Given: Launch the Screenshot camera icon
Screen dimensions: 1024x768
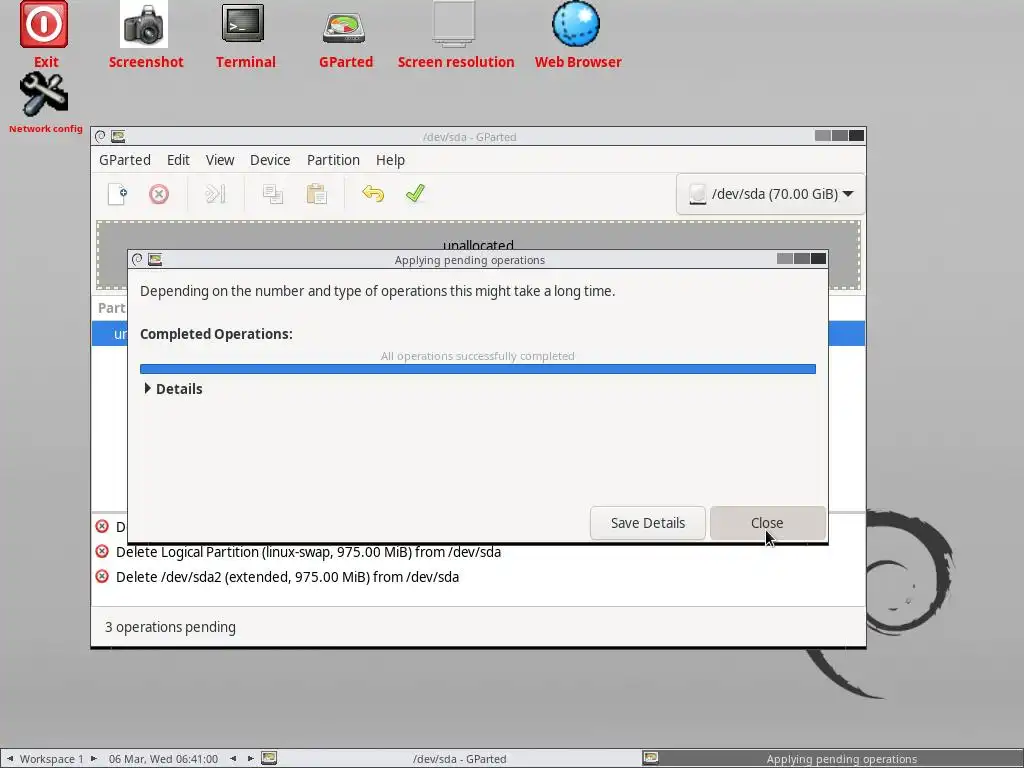Looking at the screenshot, I should [x=144, y=25].
